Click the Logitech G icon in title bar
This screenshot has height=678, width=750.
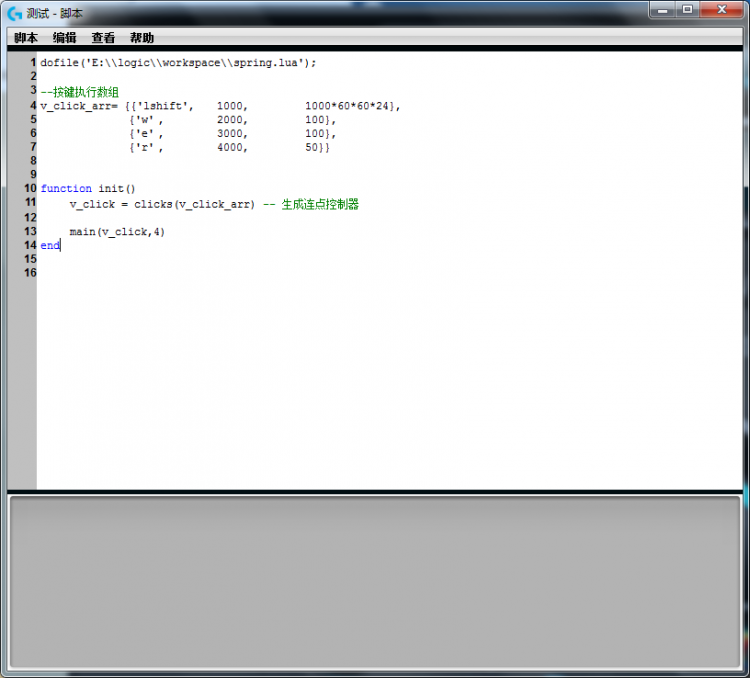pos(15,13)
